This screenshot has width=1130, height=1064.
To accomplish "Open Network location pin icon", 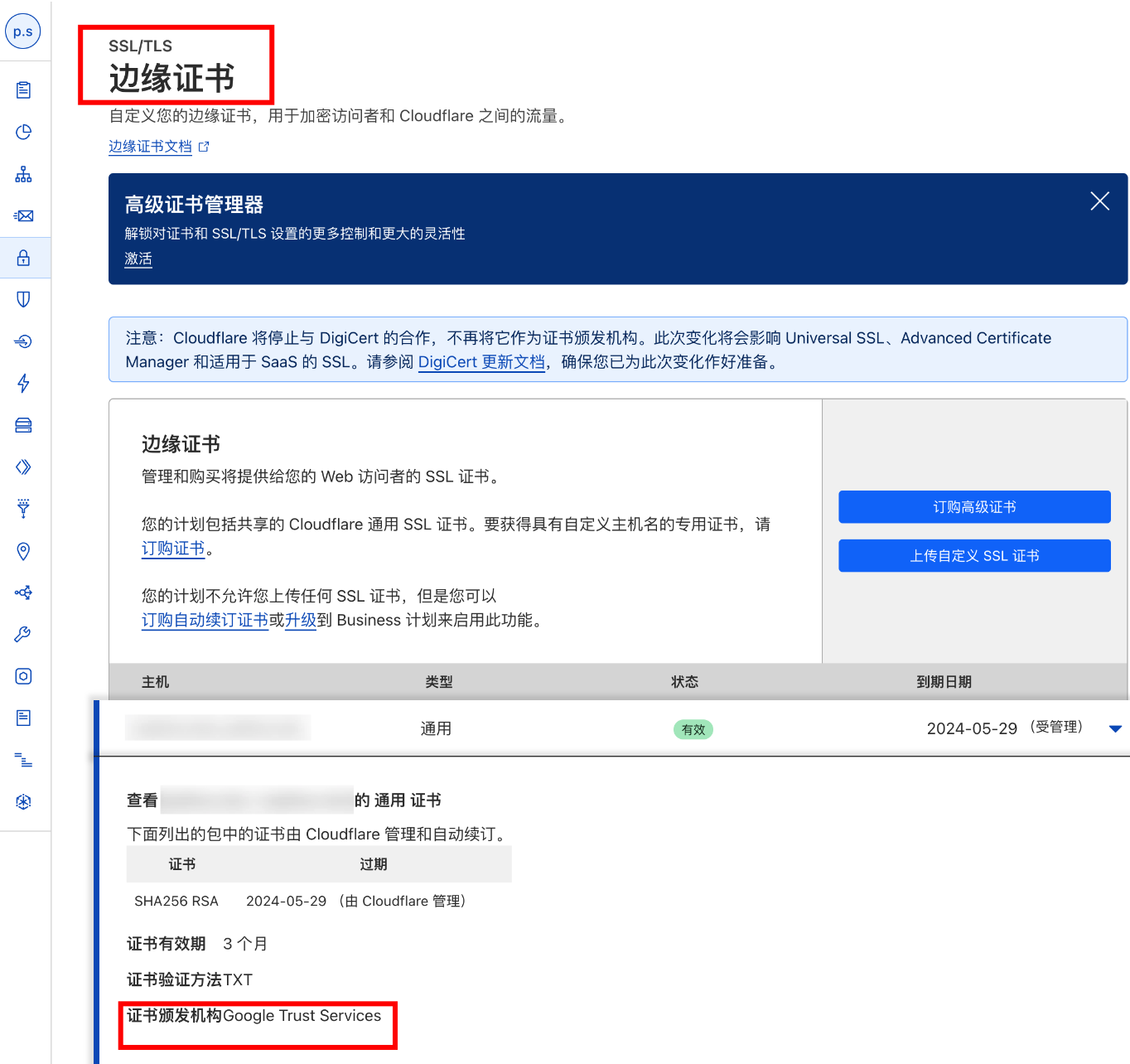I will 23,551.
